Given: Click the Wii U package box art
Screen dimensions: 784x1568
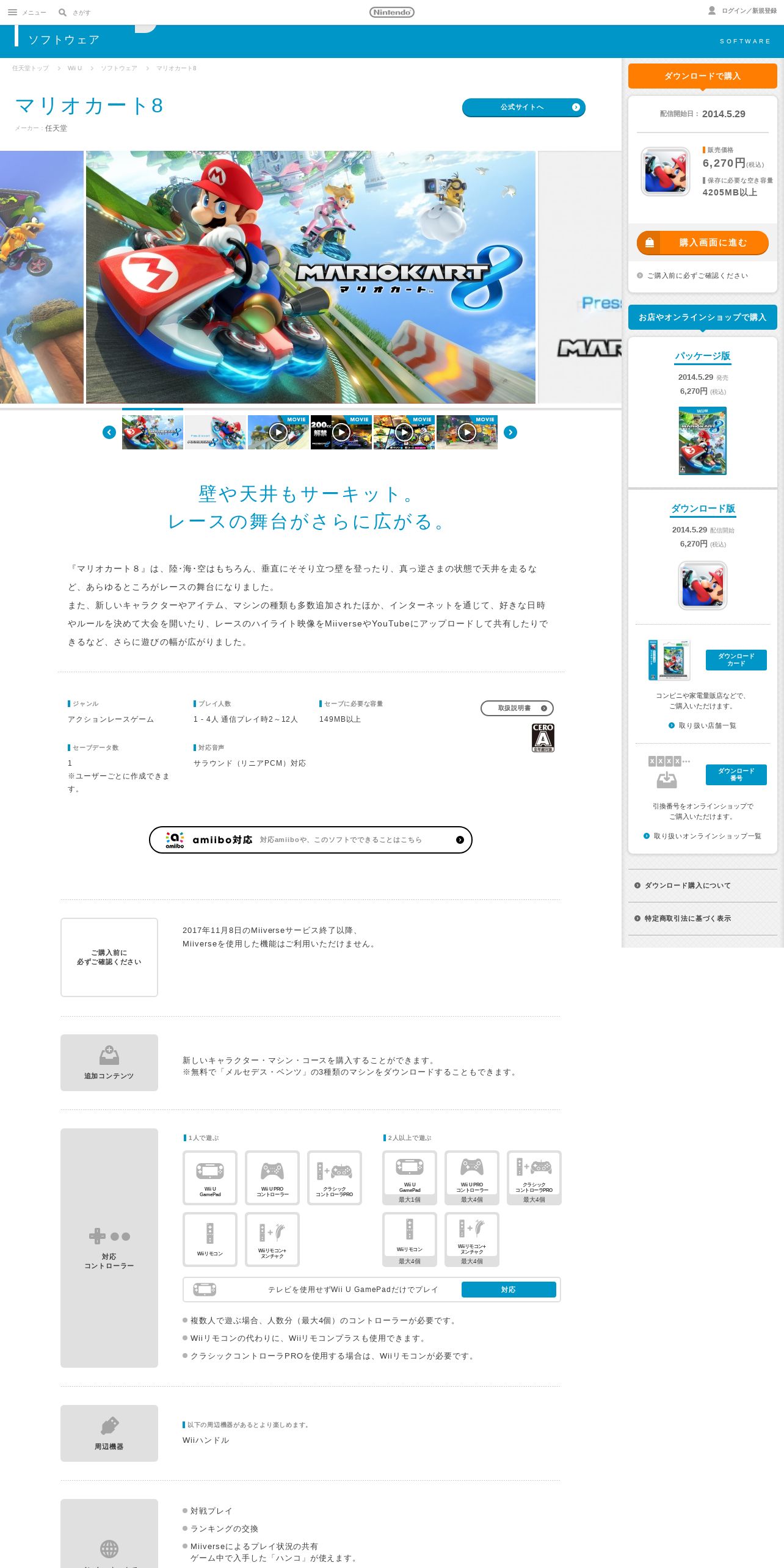Looking at the screenshot, I should tap(703, 441).
